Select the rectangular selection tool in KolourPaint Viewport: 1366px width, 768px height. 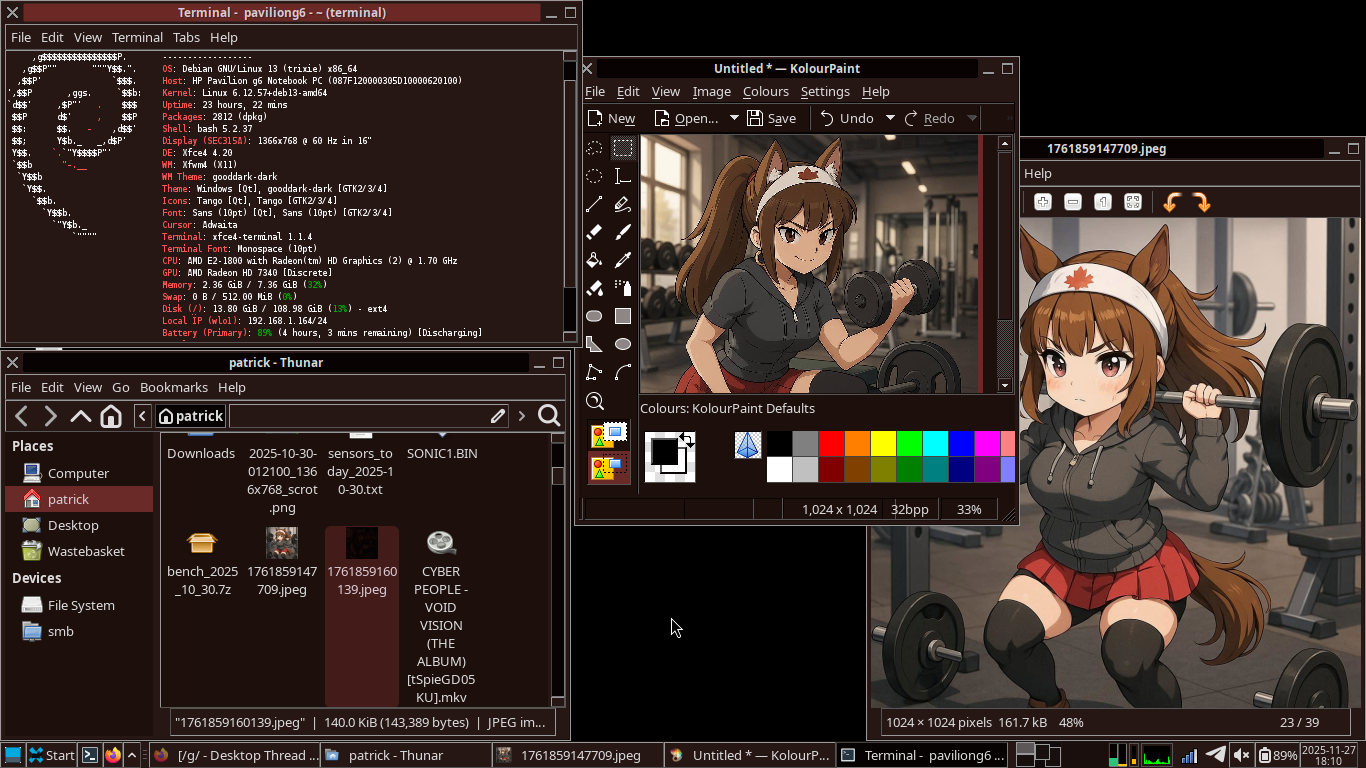point(622,148)
